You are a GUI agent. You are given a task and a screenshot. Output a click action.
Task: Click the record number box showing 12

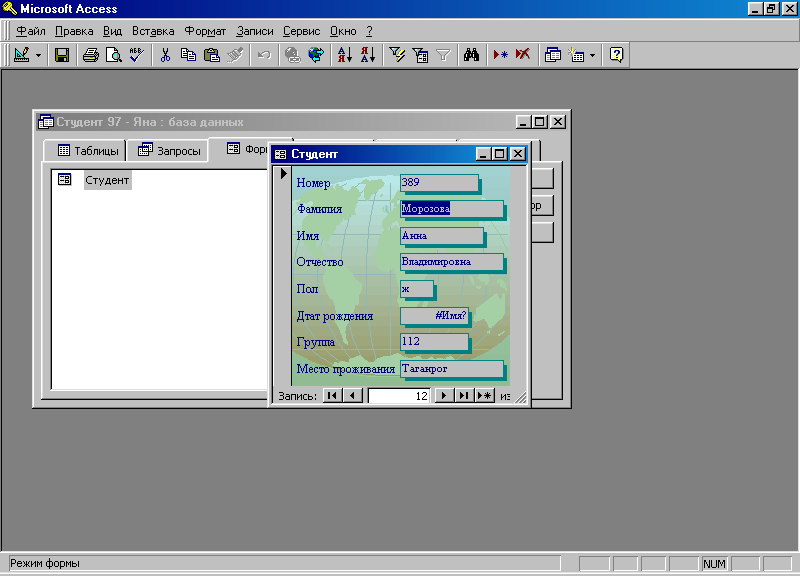point(398,396)
